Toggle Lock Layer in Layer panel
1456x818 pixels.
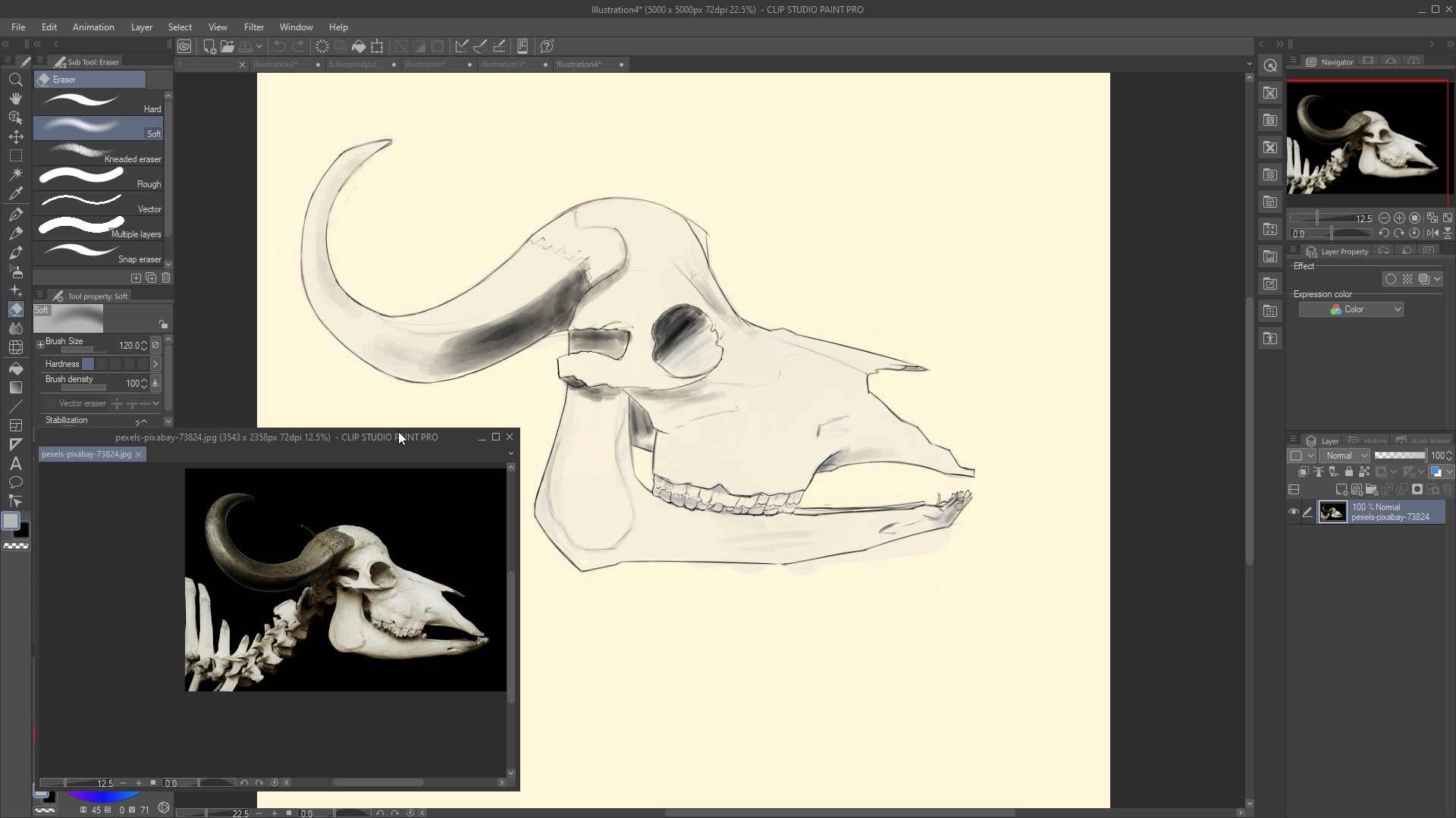click(x=1348, y=472)
